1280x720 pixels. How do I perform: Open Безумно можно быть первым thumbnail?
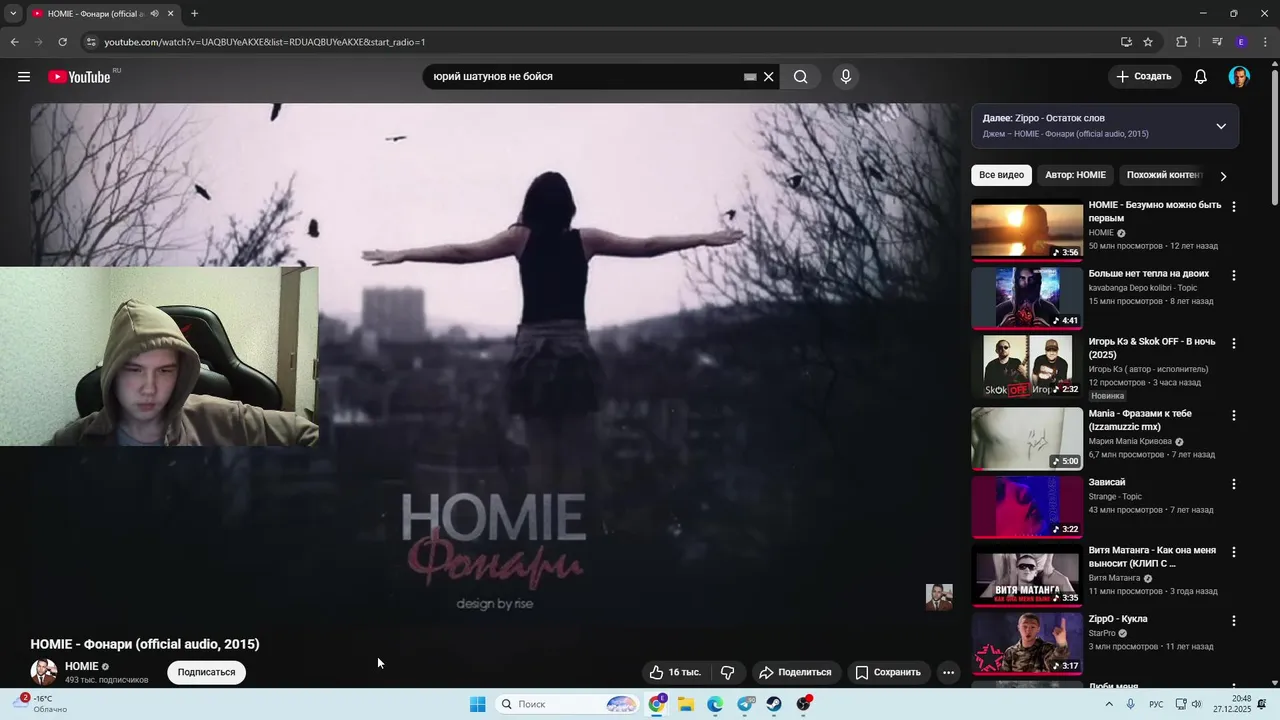coord(1027,230)
